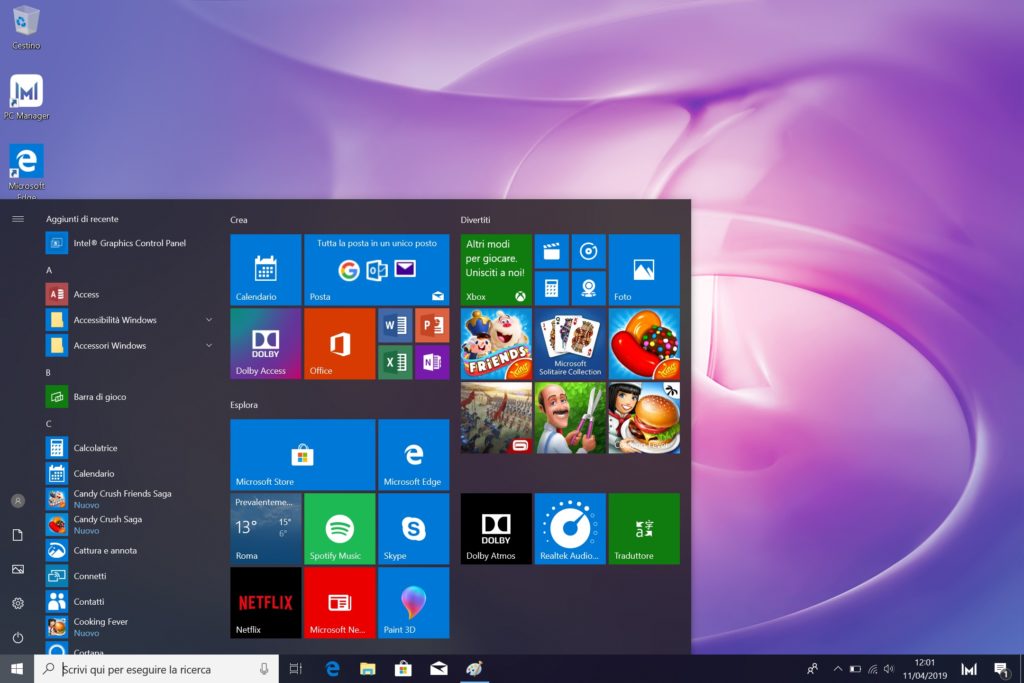Open the Gameloft army battle game tile
This screenshot has height=683, width=1024.
point(496,418)
